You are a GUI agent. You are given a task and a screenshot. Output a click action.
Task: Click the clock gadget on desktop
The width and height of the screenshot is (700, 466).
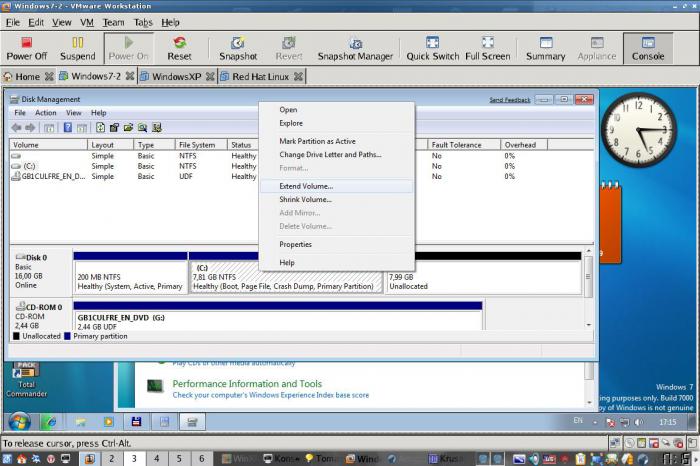click(638, 130)
